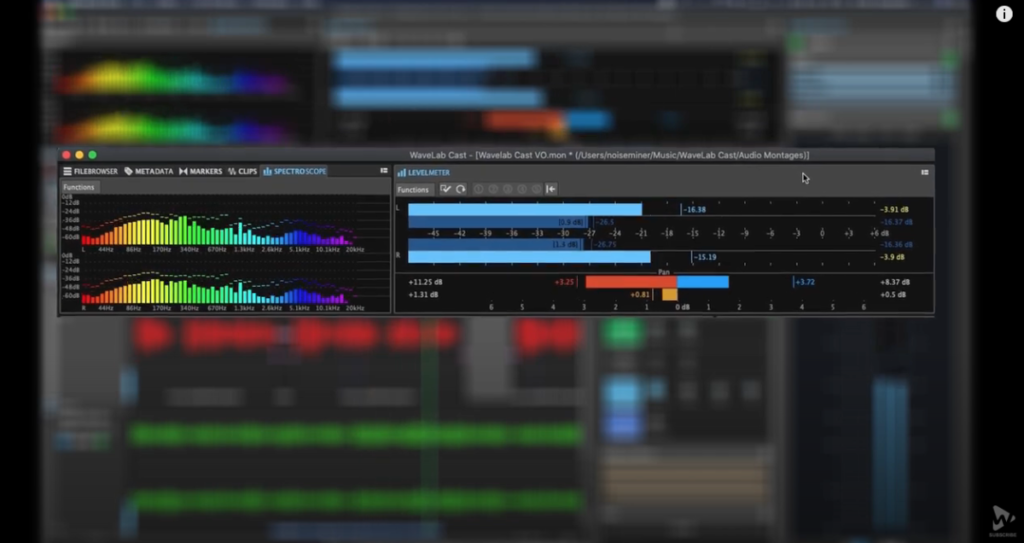This screenshot has width=1024, height=543.
Task: Click the Level Meter reset circular arrow icon
Action: pyautogui.click(x=461, y=189)
